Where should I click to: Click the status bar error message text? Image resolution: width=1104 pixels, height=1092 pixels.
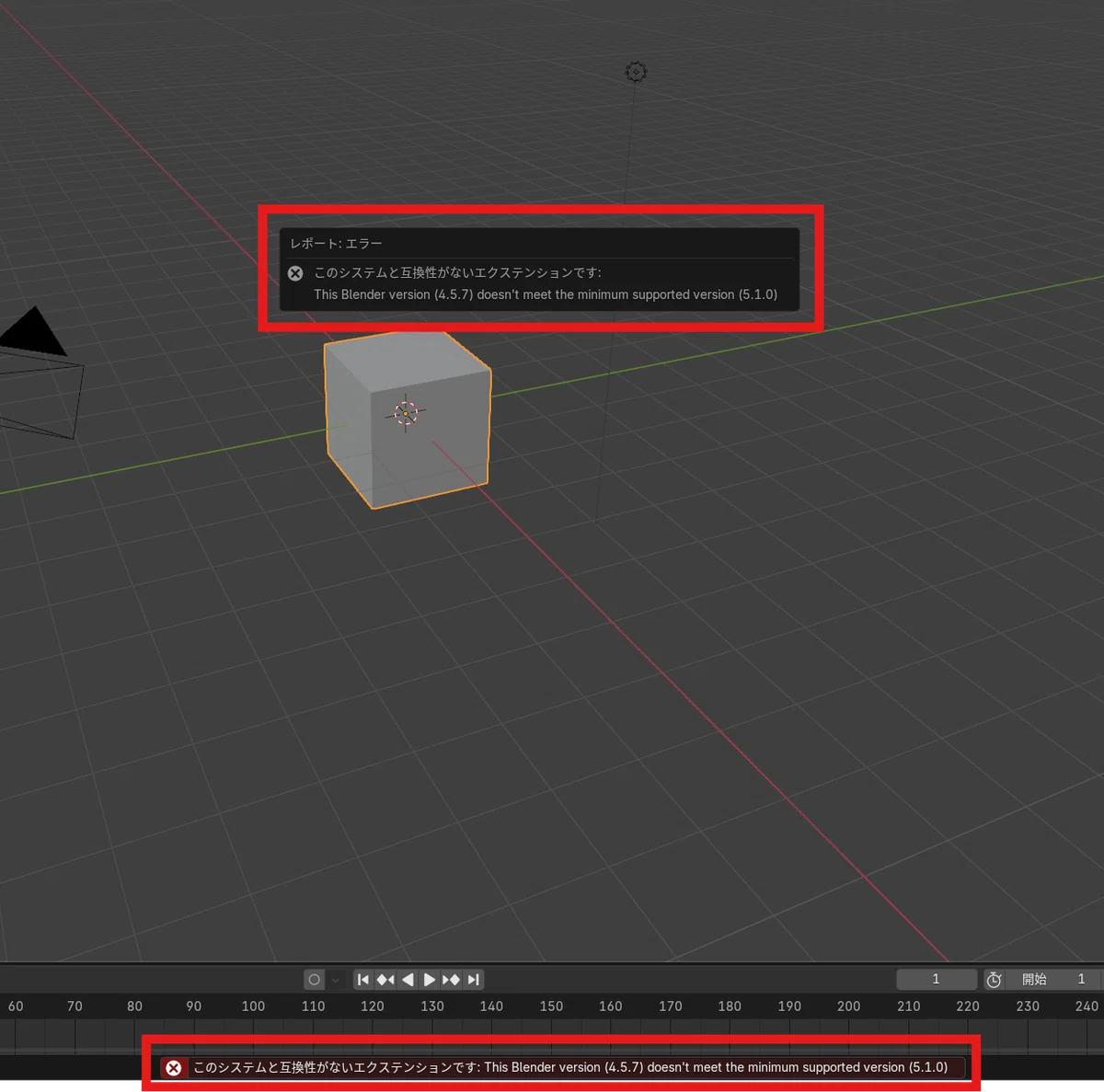coord(570,1068)
